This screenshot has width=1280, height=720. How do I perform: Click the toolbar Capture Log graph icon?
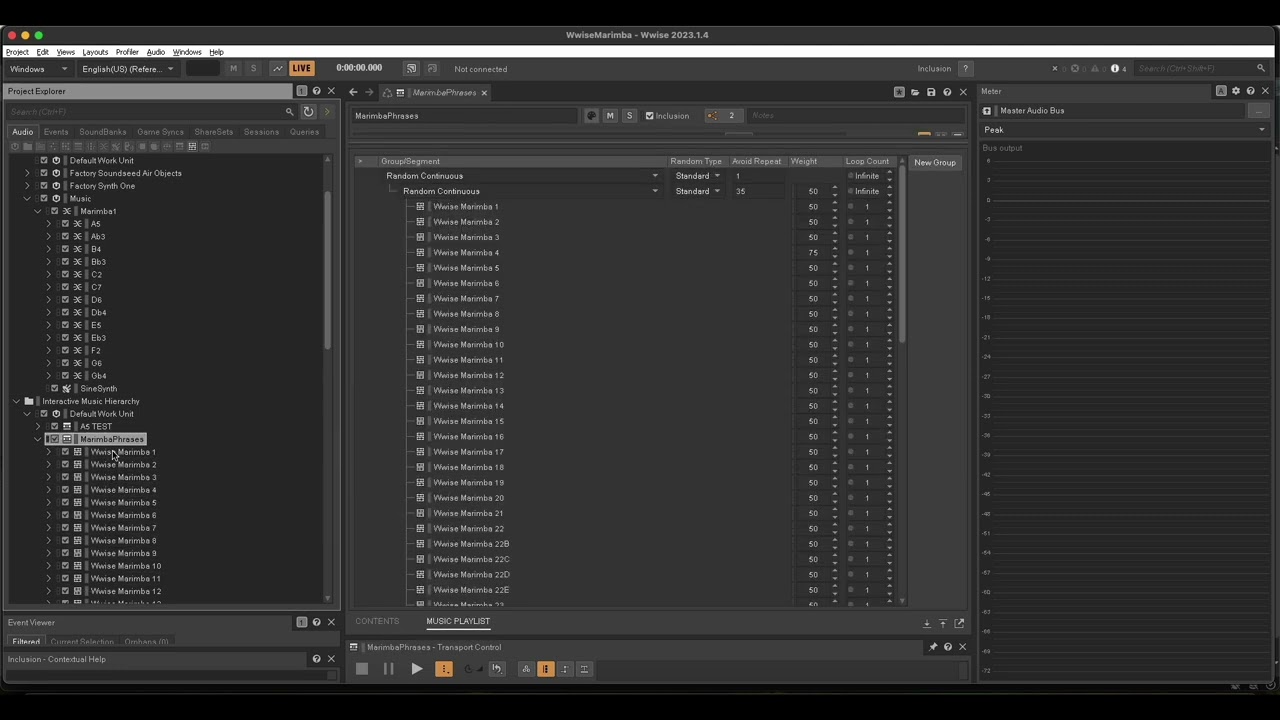(x=277, y=68)
